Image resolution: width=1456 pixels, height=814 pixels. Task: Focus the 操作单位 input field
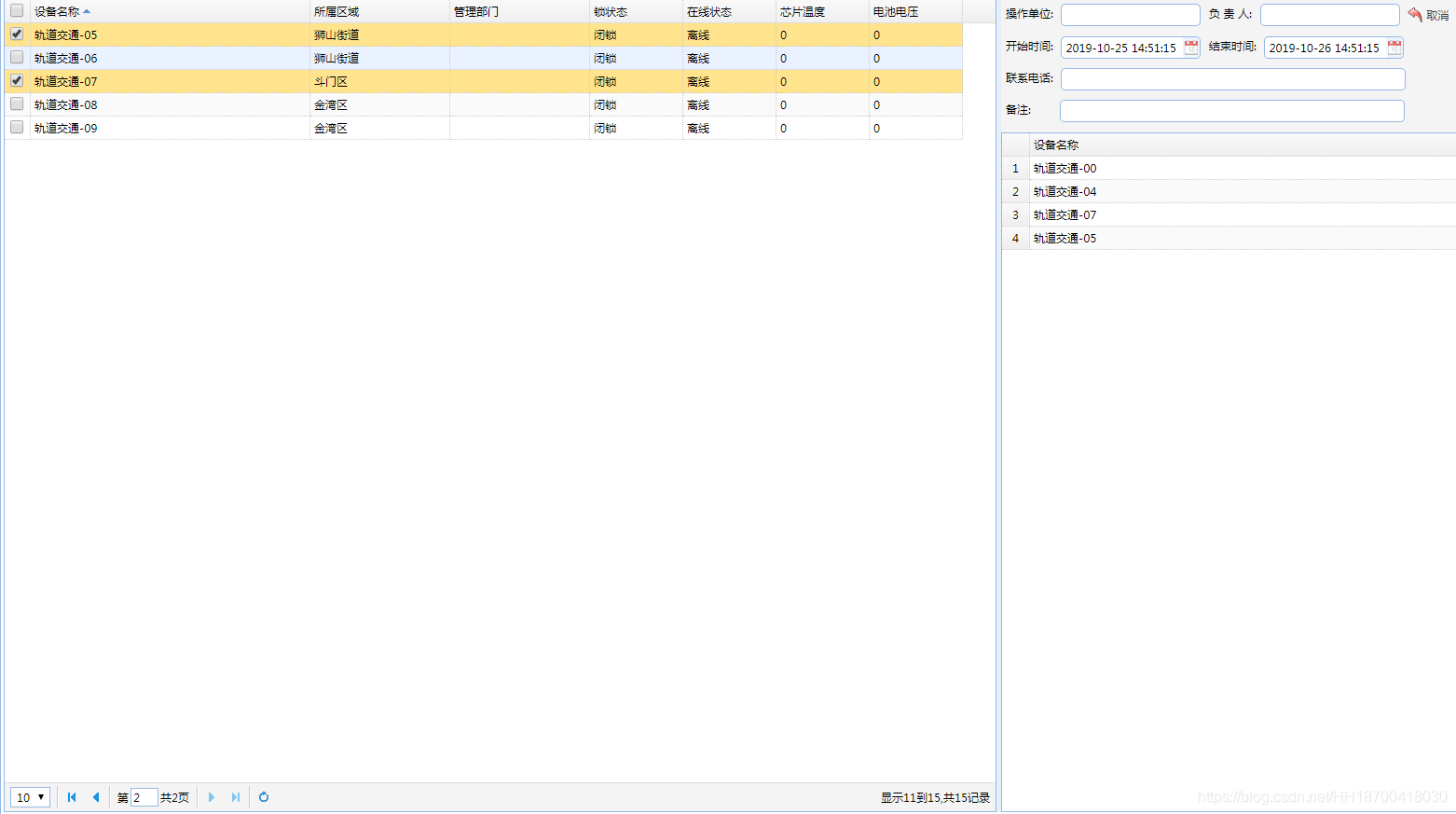1131,15
